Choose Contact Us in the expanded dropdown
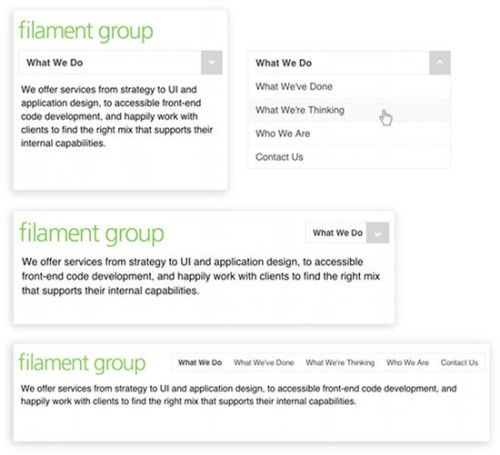Image resolution: width=500 pixels, height=455 pixels. 349,157
